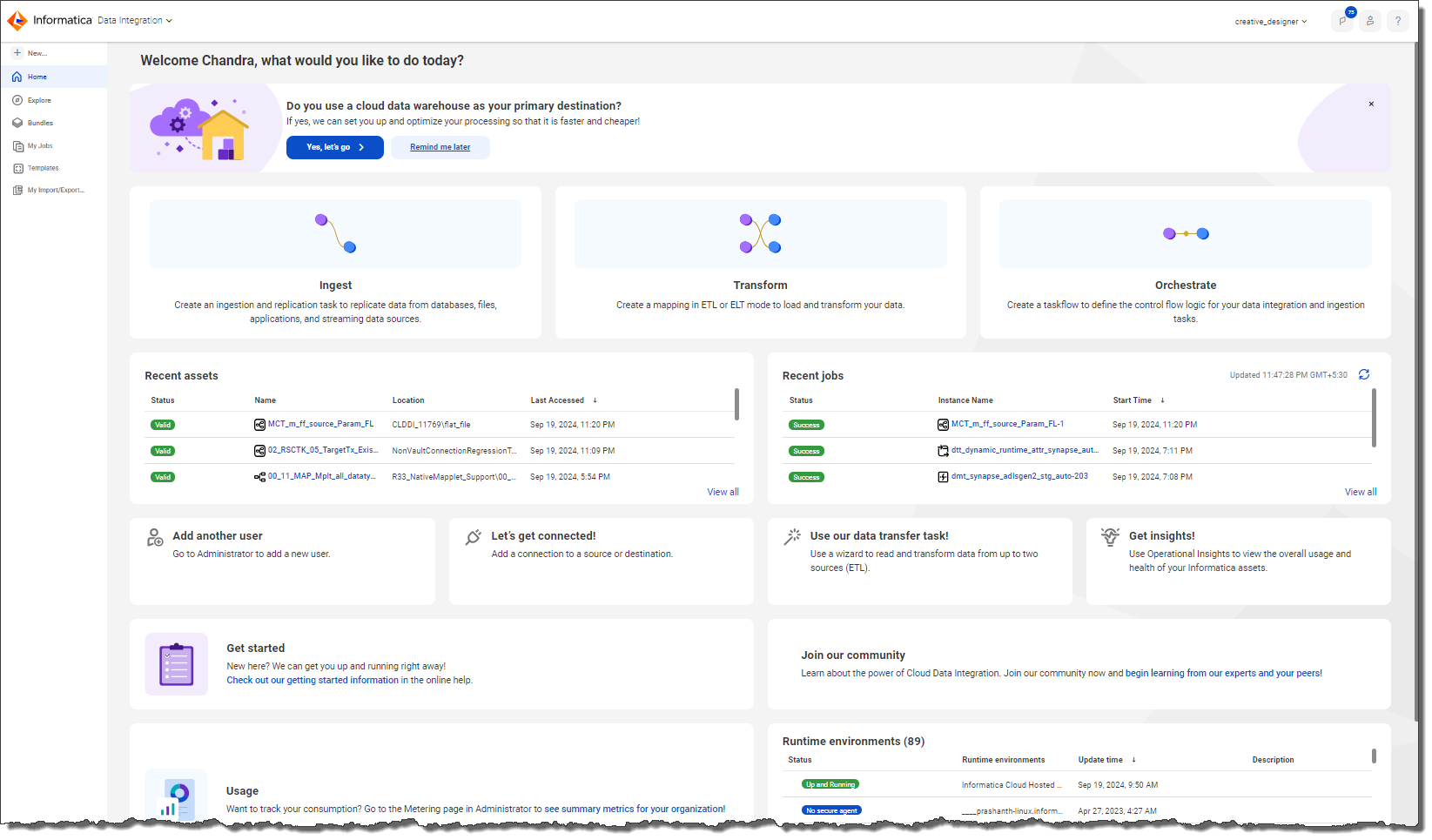Click Remind me later link
Image resolution: width=1432 pixels, height=840 pixels.
click(440, 147)
